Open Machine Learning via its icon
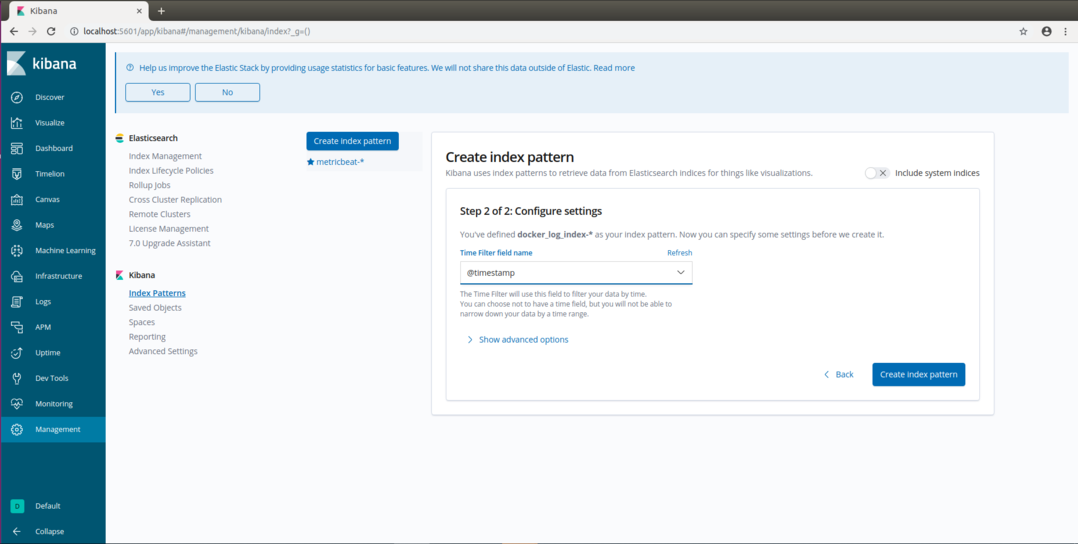This screenshot has height=544, width=1078. pyautogui.click(x=17, y=251)
